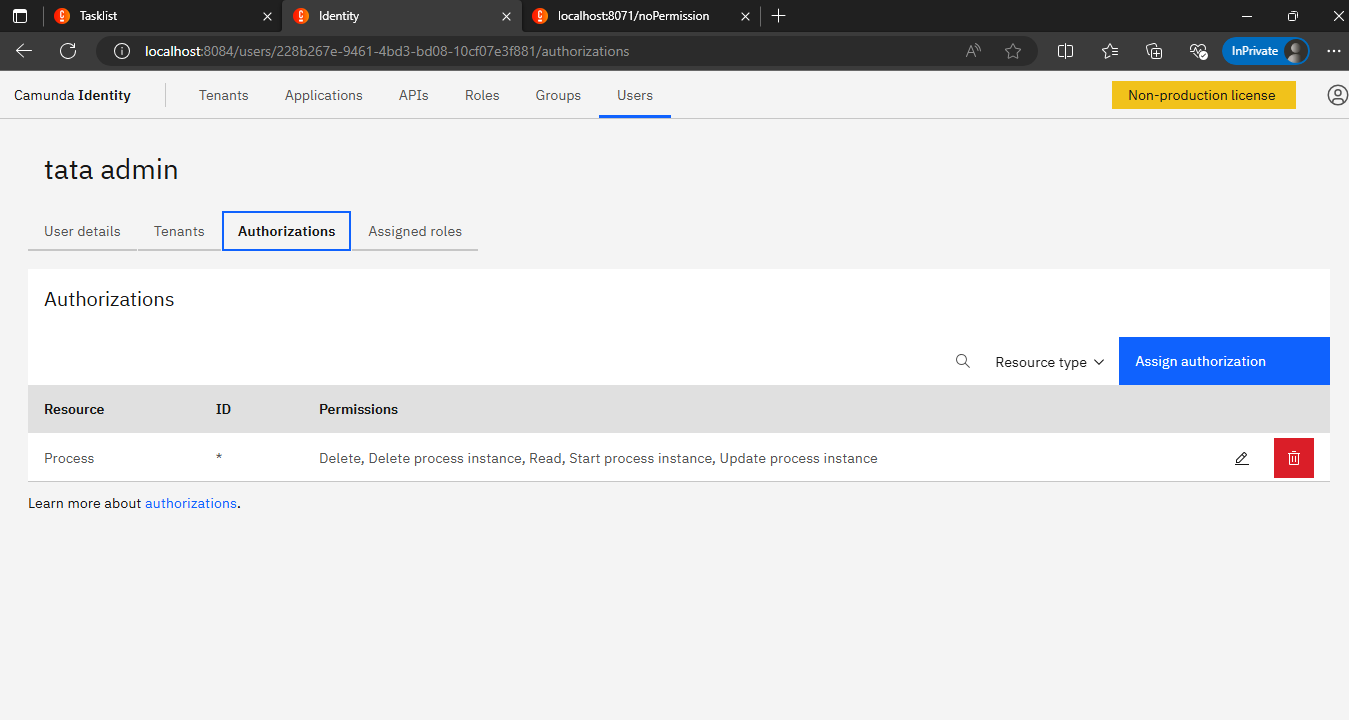1349x720 pixels.
Task: Click the Camunda Identity logo
Action: pos(72,95)
